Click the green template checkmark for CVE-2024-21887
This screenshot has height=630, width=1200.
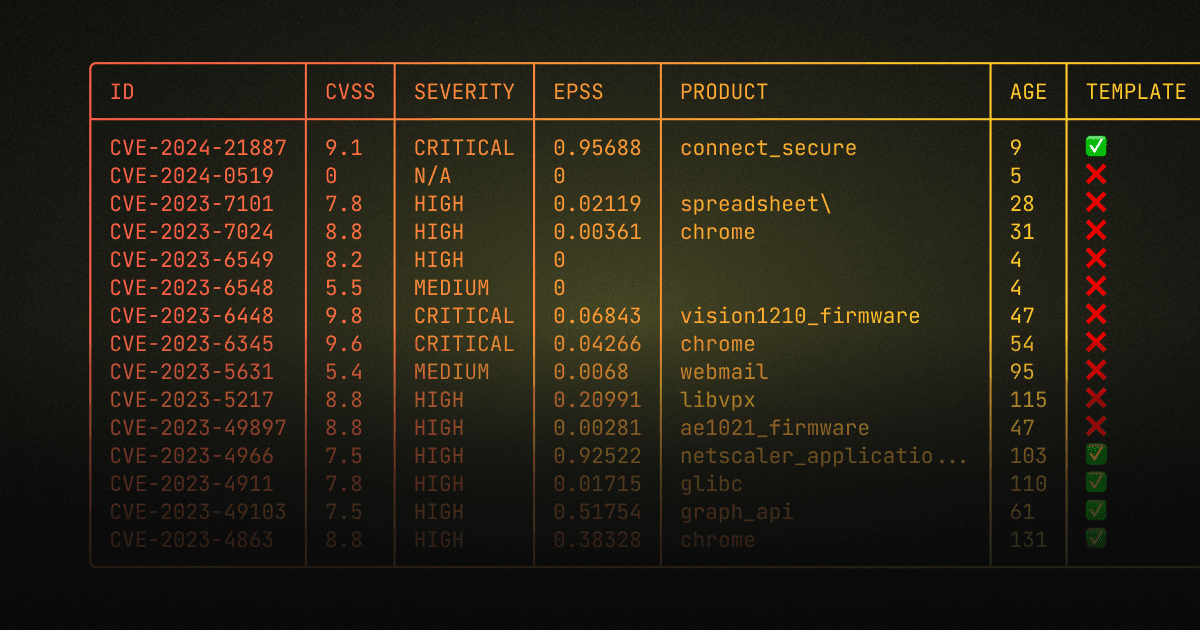coord(1096,146)
